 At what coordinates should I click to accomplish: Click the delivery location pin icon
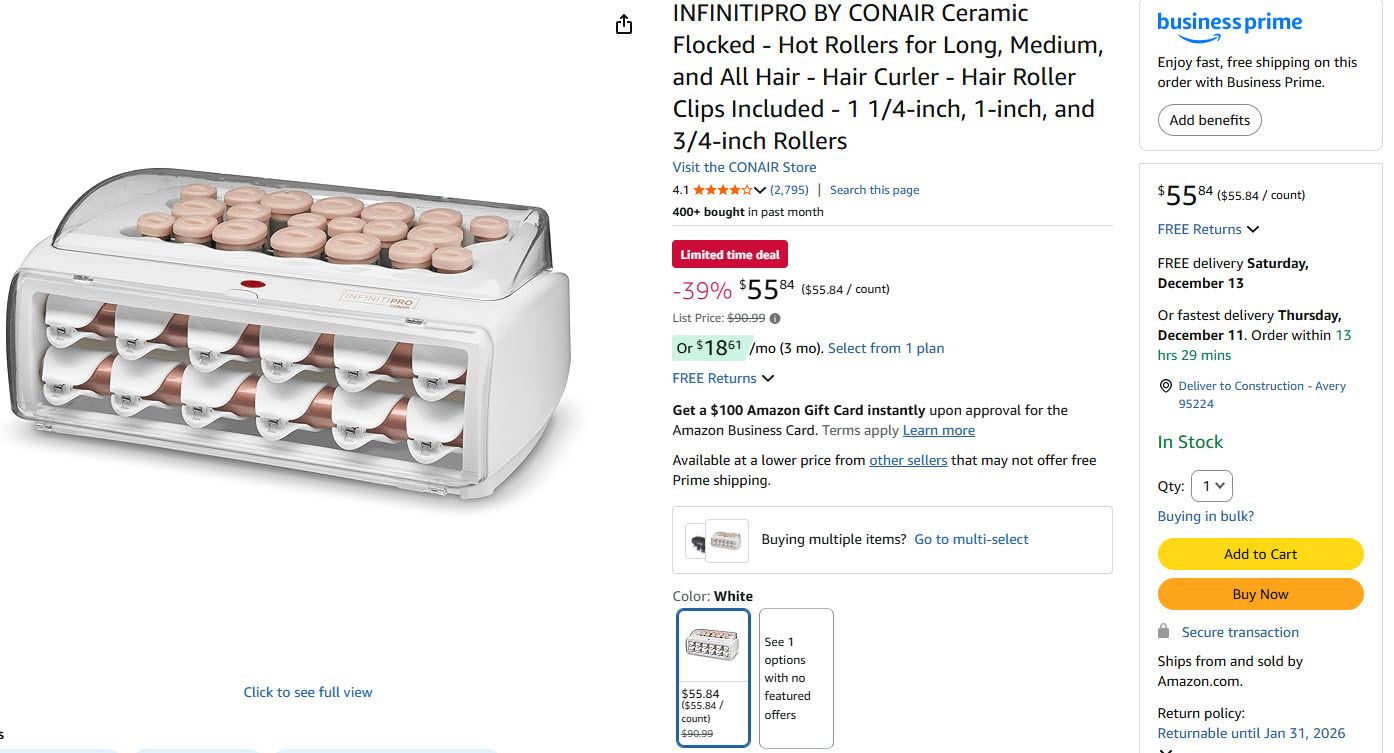pos(1165,386)
